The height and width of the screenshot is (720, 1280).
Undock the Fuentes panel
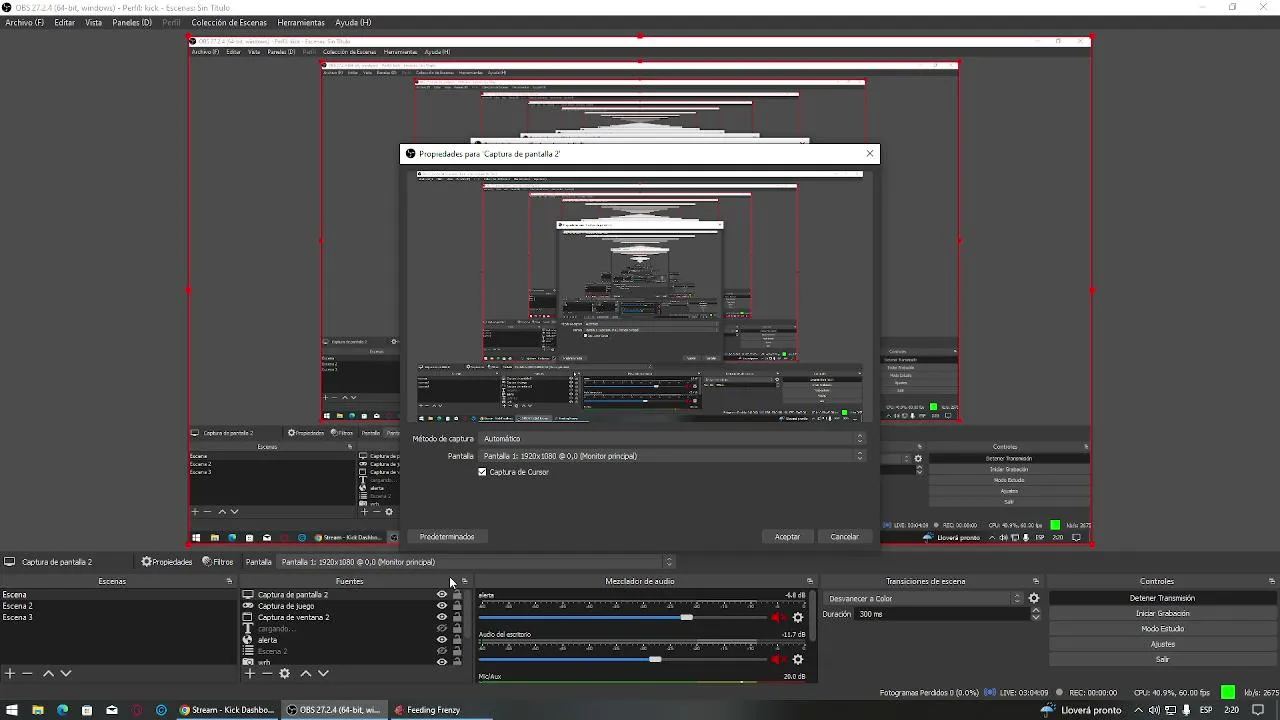464,581
